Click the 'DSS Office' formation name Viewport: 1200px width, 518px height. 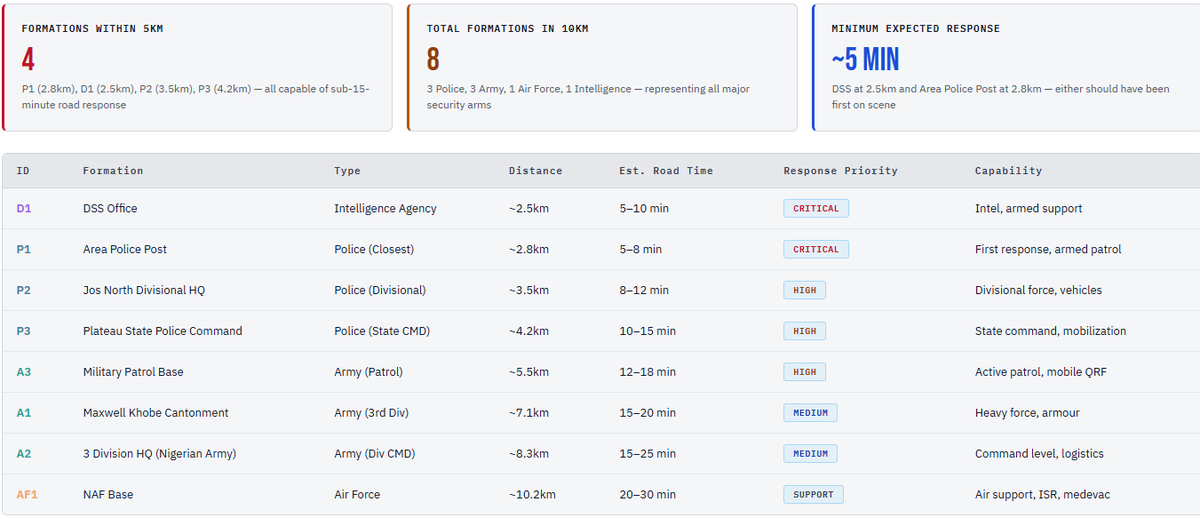110,208
